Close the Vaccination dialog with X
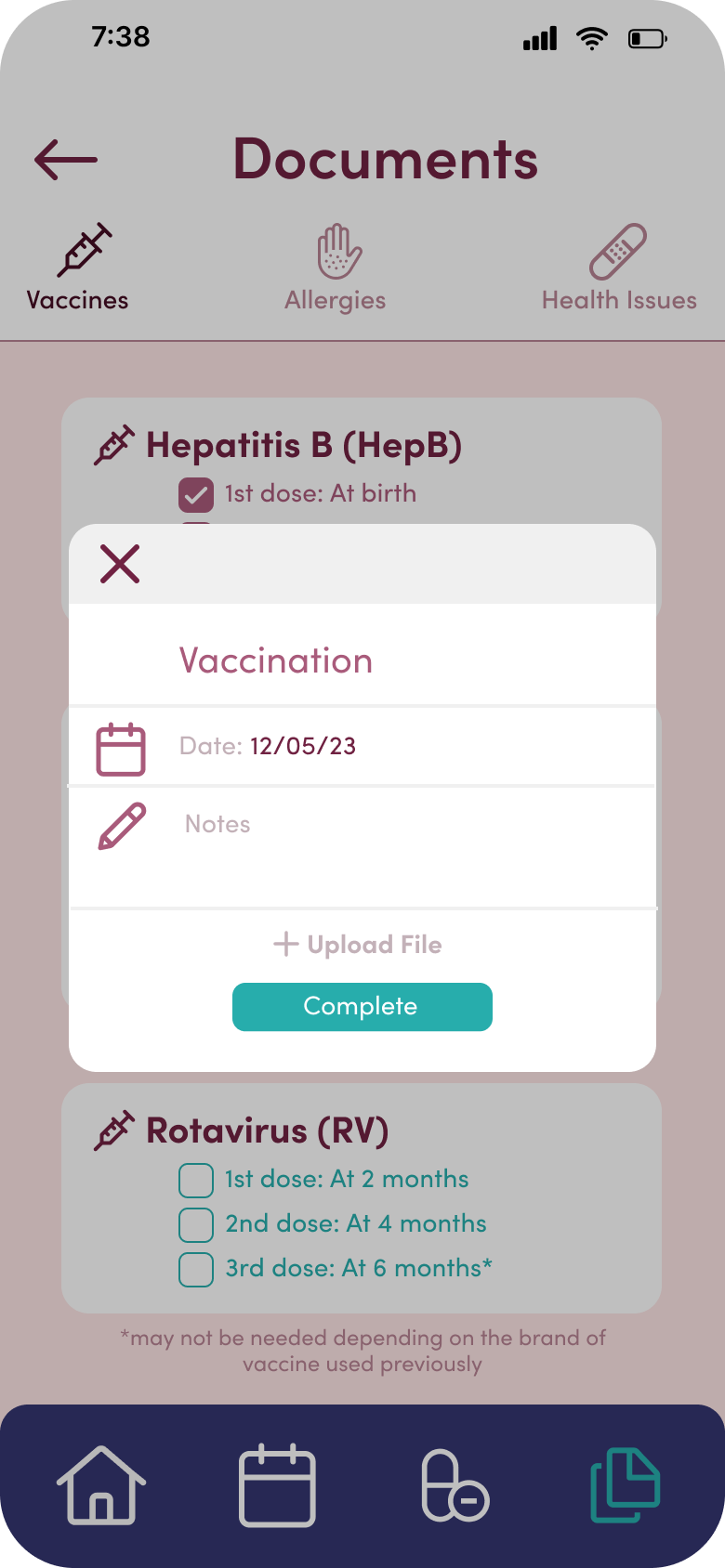The image size is (725, 1568). 120,564
